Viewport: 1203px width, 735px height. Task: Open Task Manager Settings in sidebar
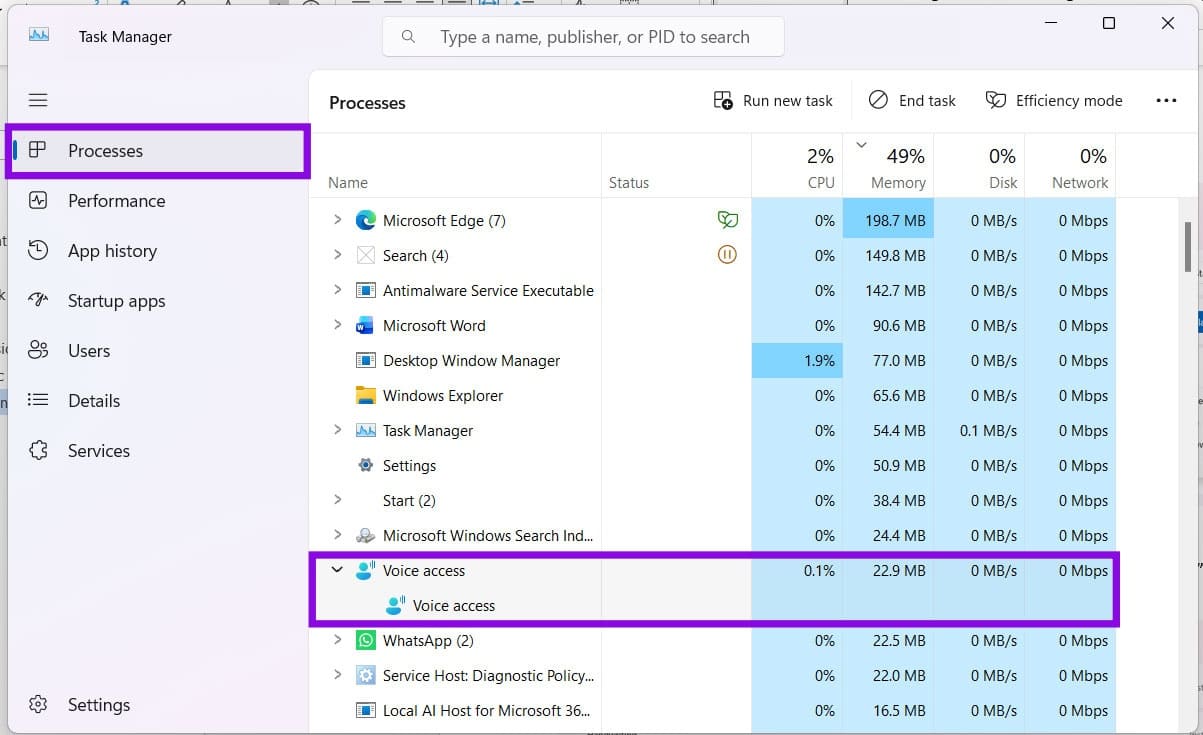coord(158,705)
